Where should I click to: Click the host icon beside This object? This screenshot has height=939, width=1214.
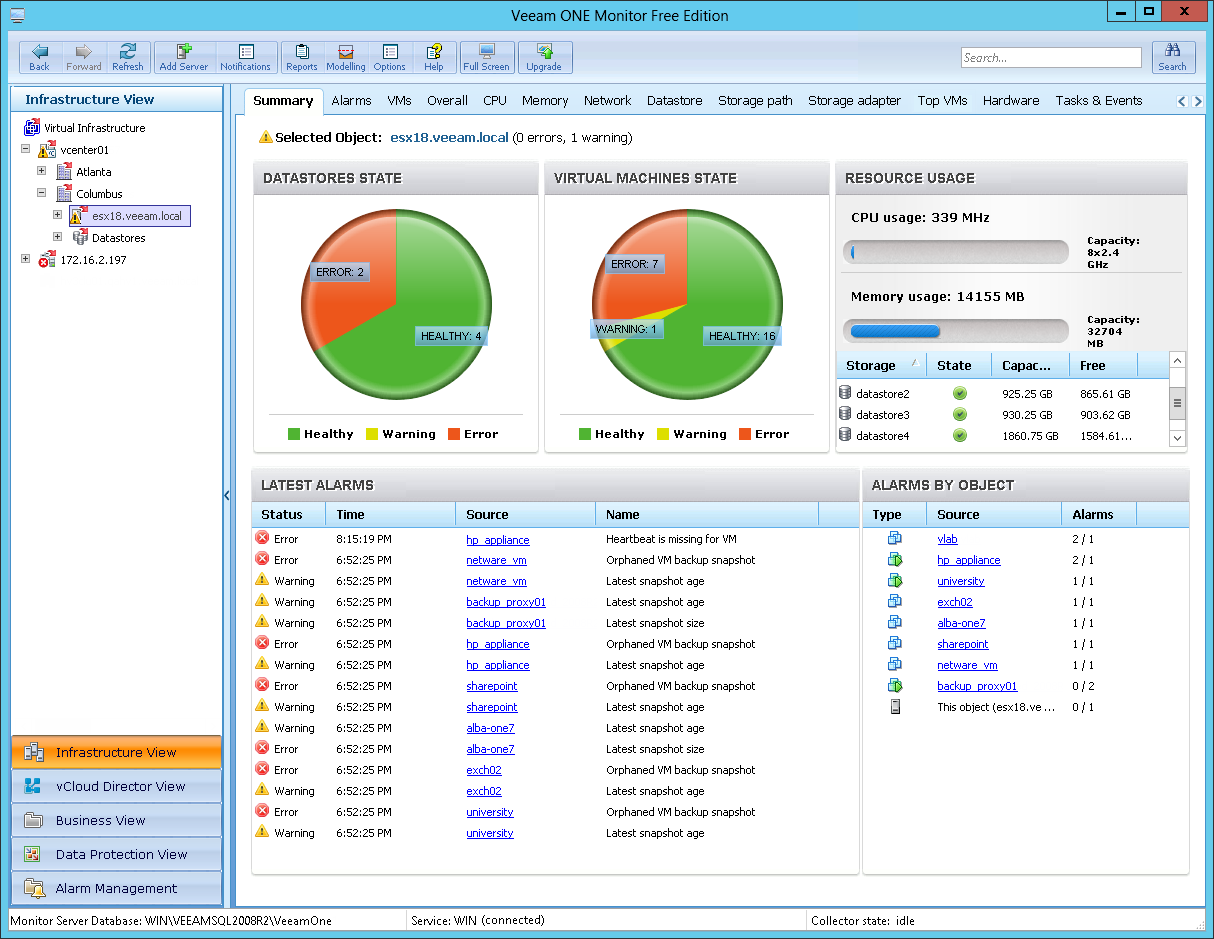click(x=895, y=706)
